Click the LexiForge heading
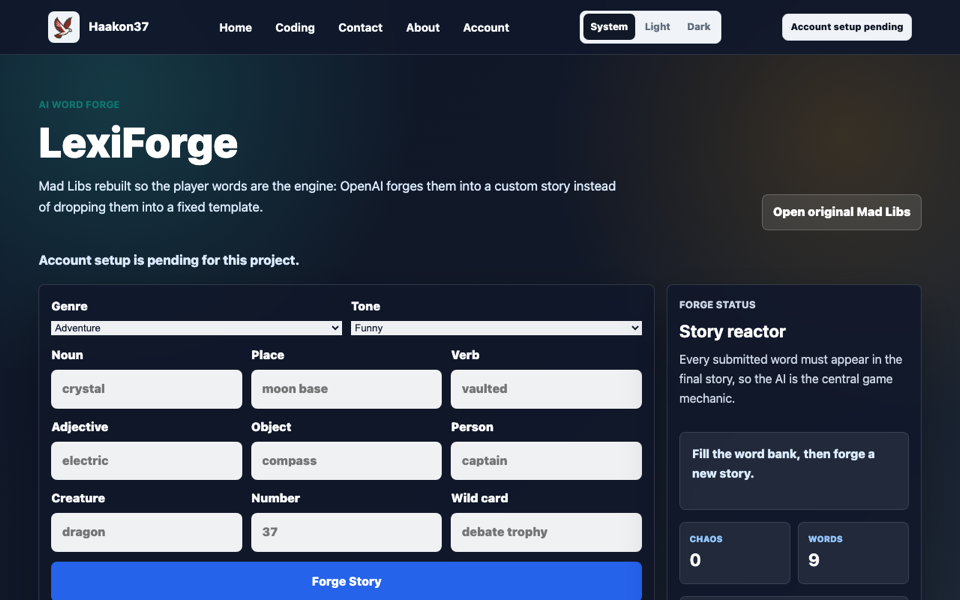Image resolution: width=960 pixels, height=600 pixels. point(138,143)
